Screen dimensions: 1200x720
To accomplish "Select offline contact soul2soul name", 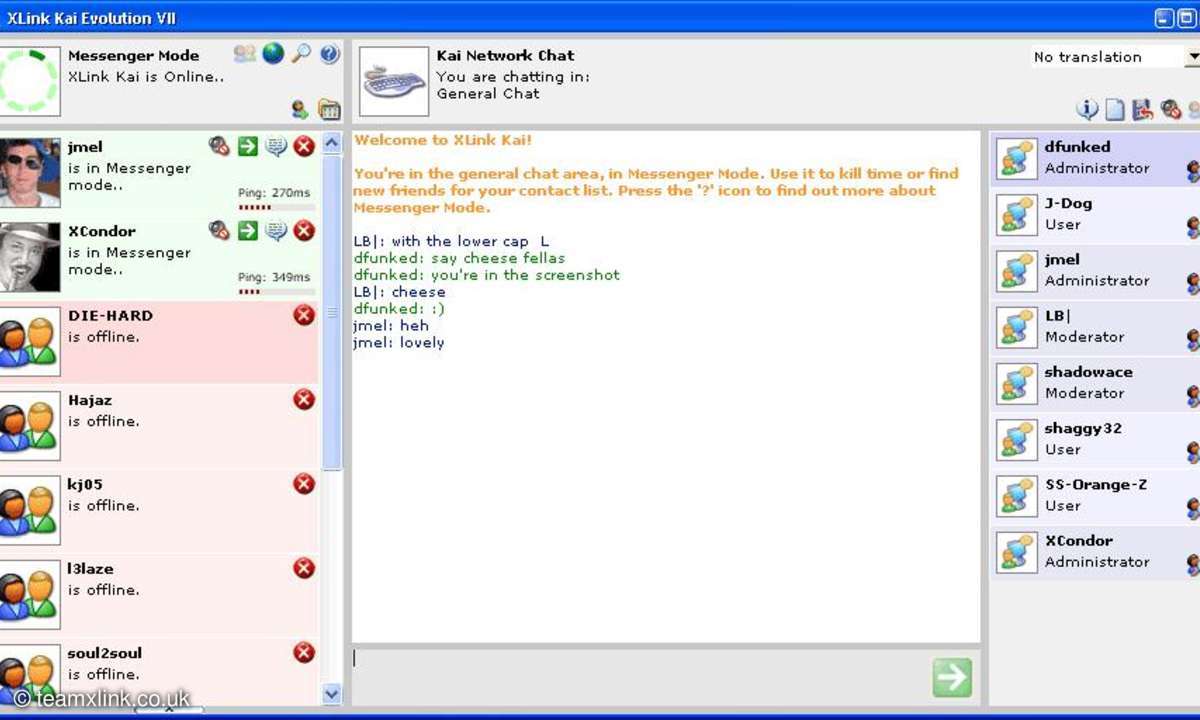I will click(x=105, y=653).
